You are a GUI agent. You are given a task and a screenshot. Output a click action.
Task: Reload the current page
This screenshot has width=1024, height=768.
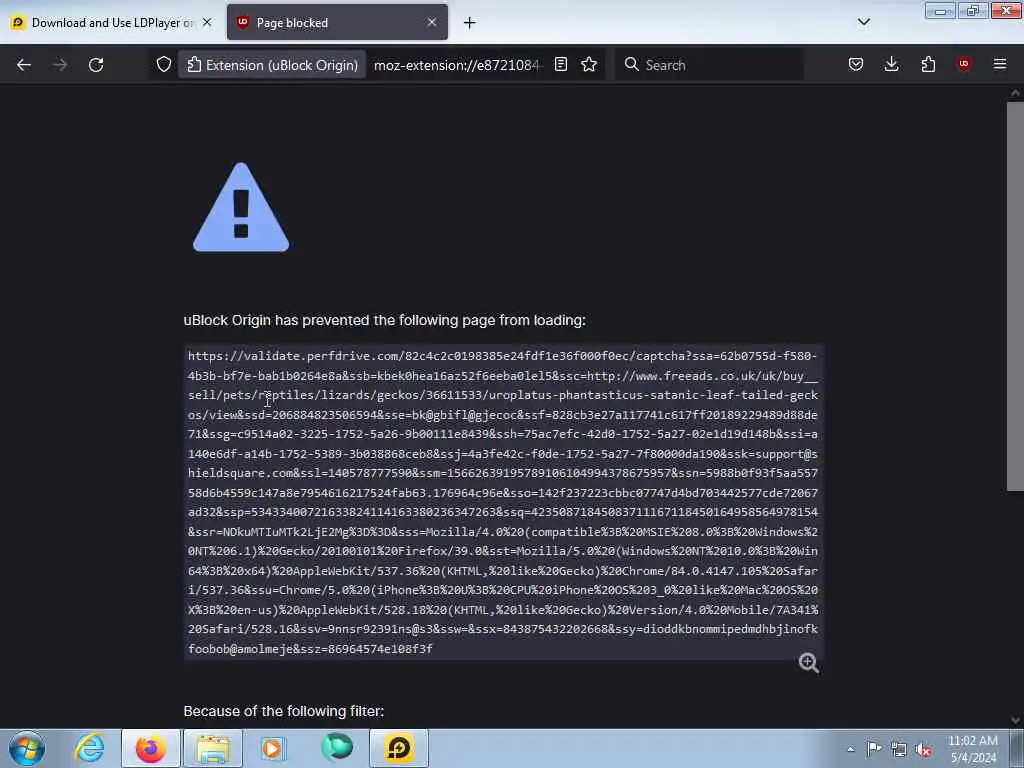[x=96, y=65]
